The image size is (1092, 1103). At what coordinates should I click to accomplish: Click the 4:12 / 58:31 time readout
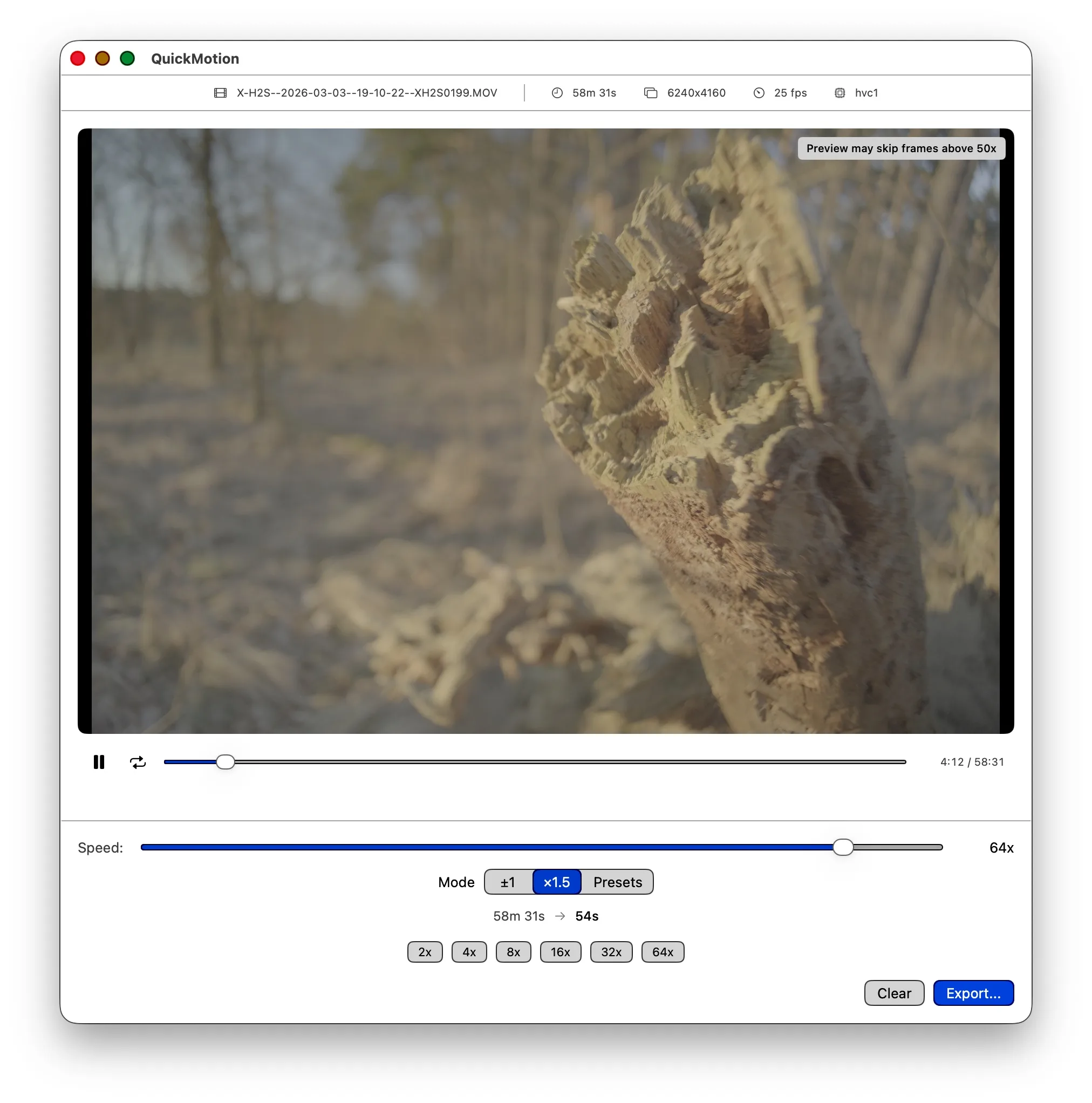tap(972, 762)
